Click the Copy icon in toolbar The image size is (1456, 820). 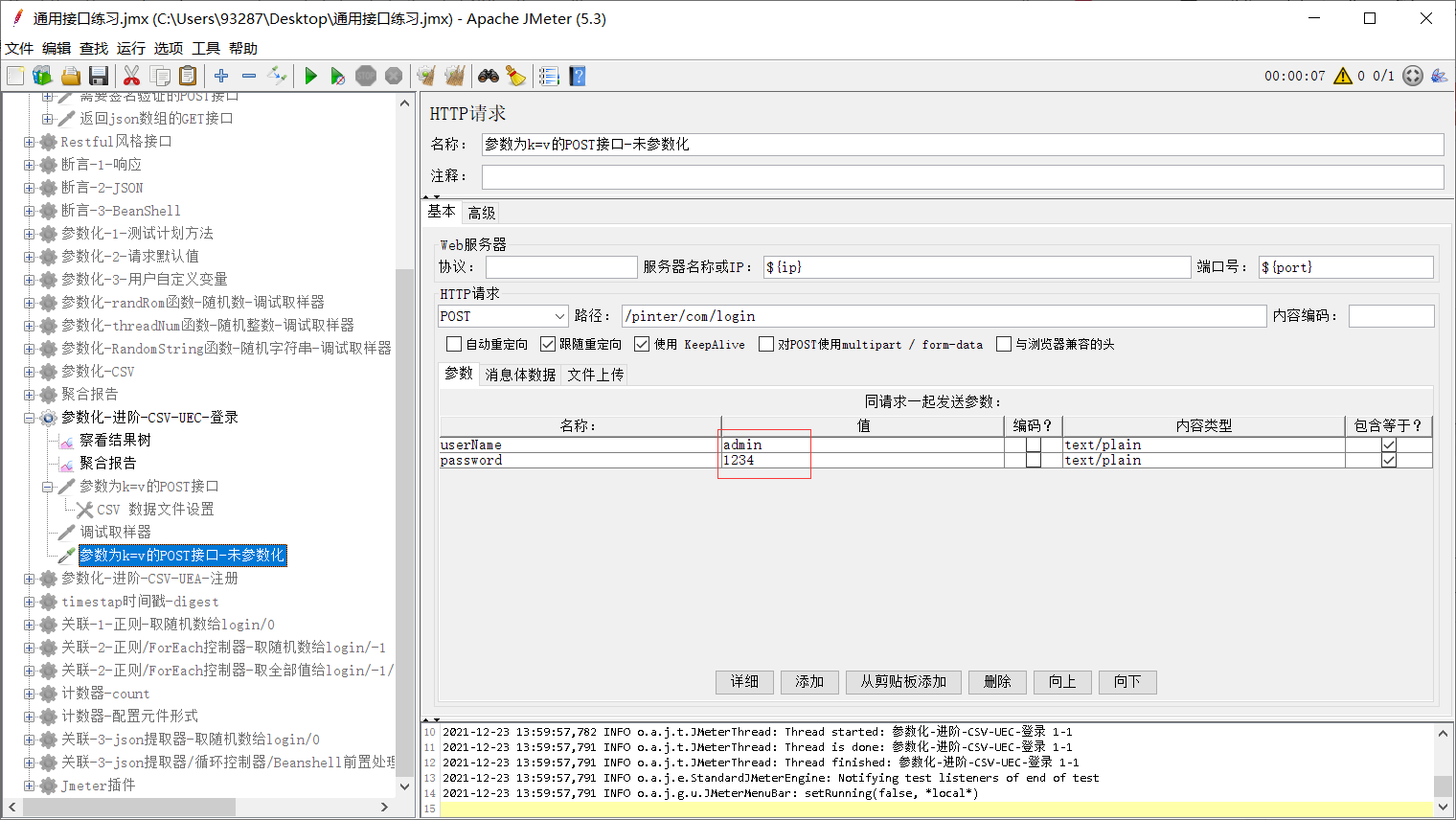click(x=160, y=76)
